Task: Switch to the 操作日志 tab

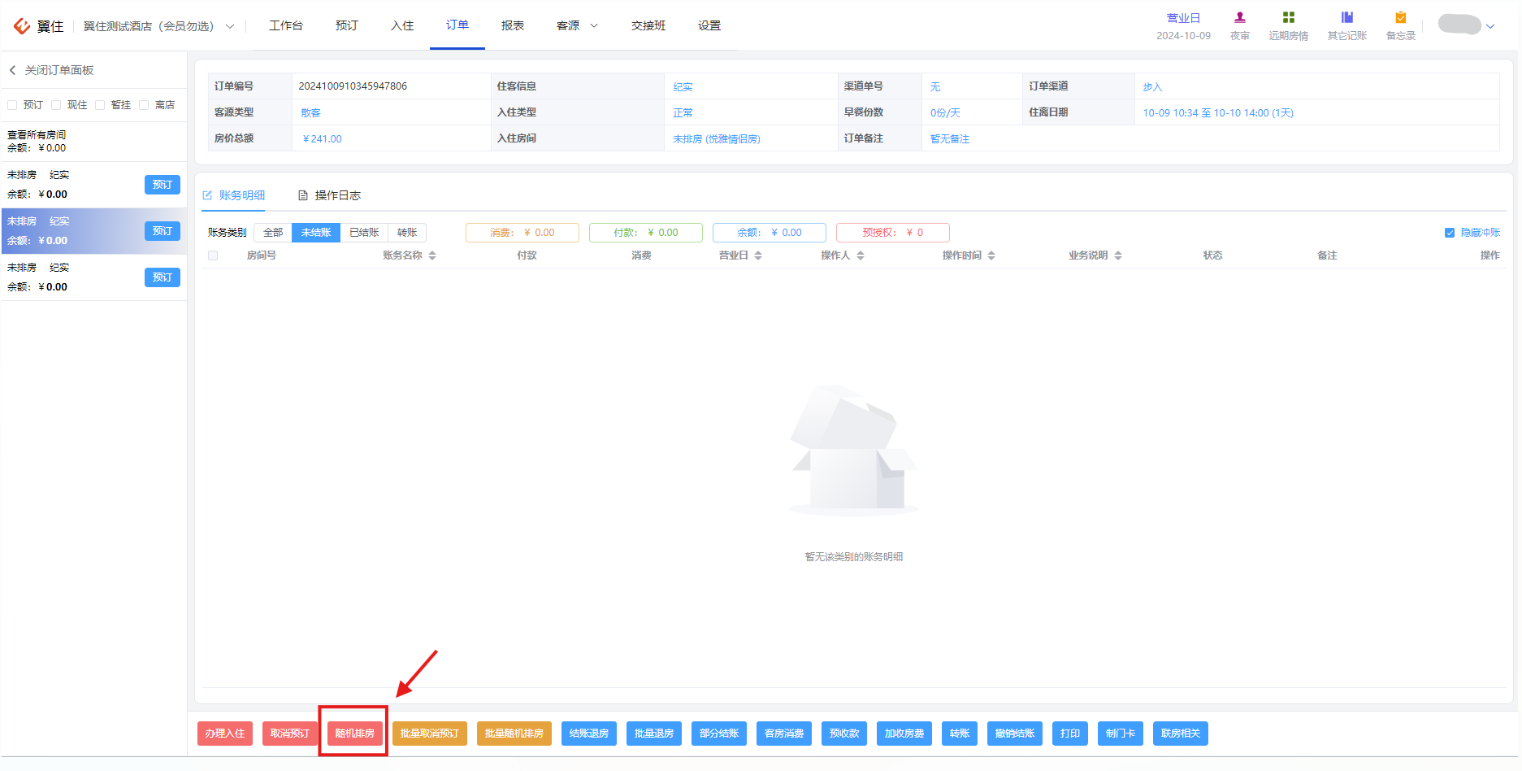Action: [x=329, y=195]
